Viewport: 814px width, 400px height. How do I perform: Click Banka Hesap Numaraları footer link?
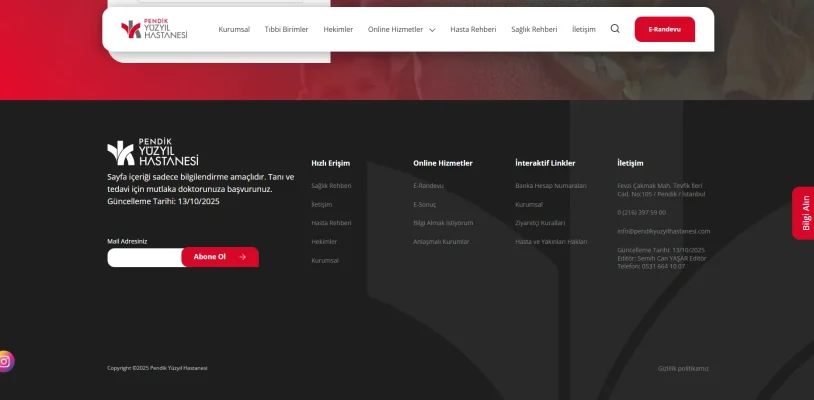click(x=550, y=185)
